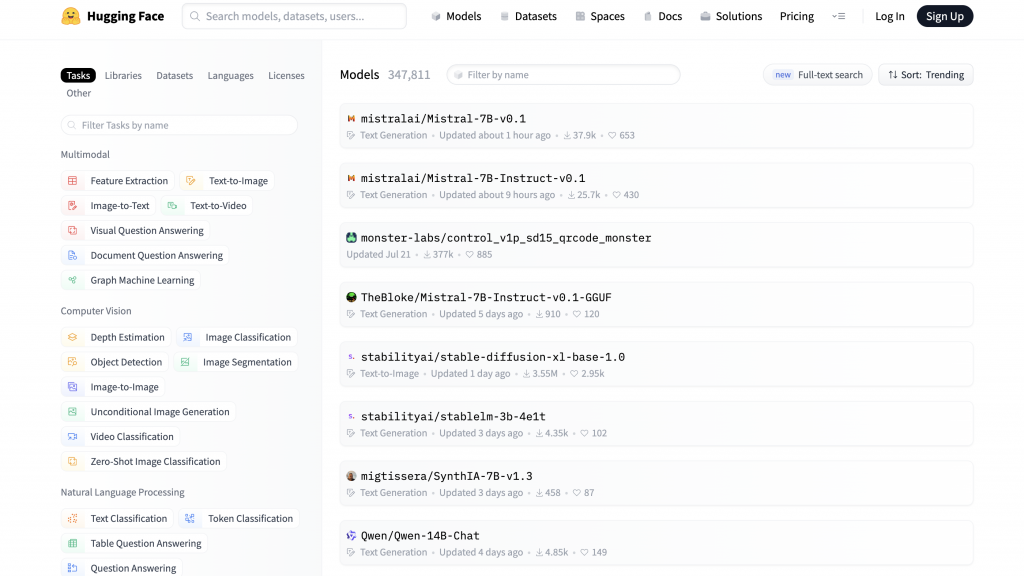Screen dimensions: 1024x576
Task: Click the Visual Question Answering icon
Action: (72, 231)
